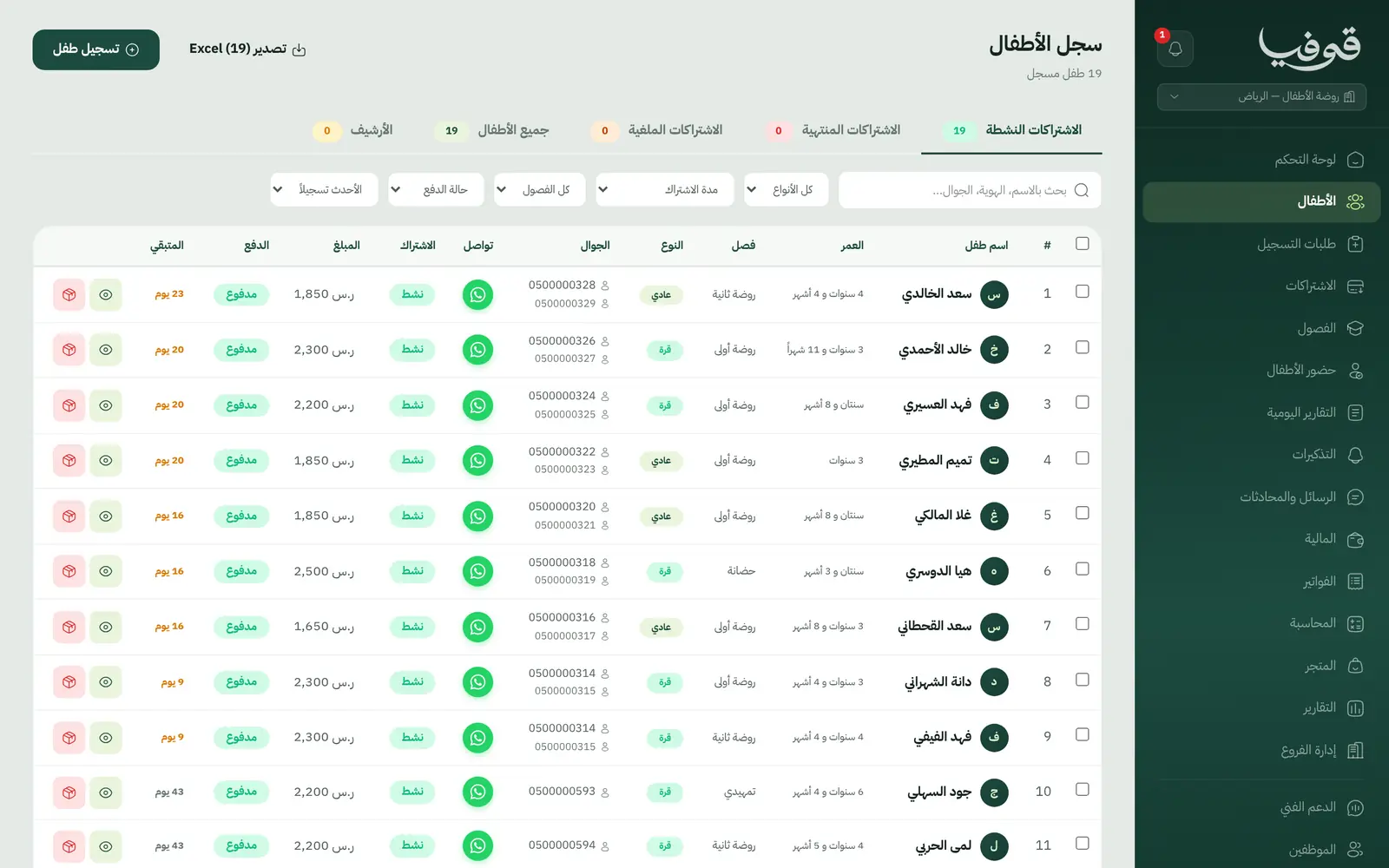This screenshot has width=1389, height=868.
Task: Switch to الاشتراكات المنتهية tab
Action: click(x=833, y=130)
